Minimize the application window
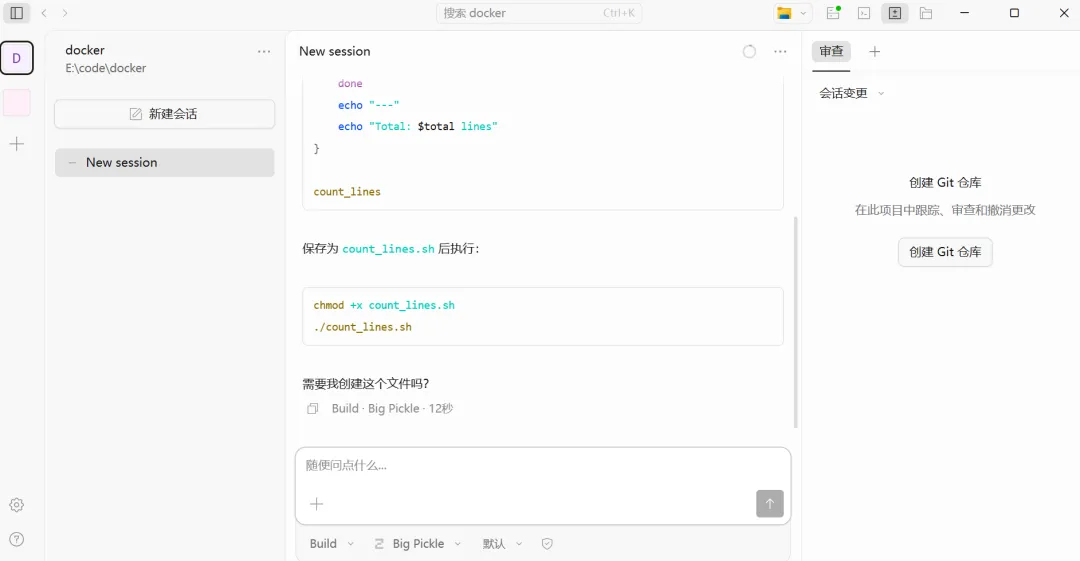The image size is (1080, 561). pos(964,13)
